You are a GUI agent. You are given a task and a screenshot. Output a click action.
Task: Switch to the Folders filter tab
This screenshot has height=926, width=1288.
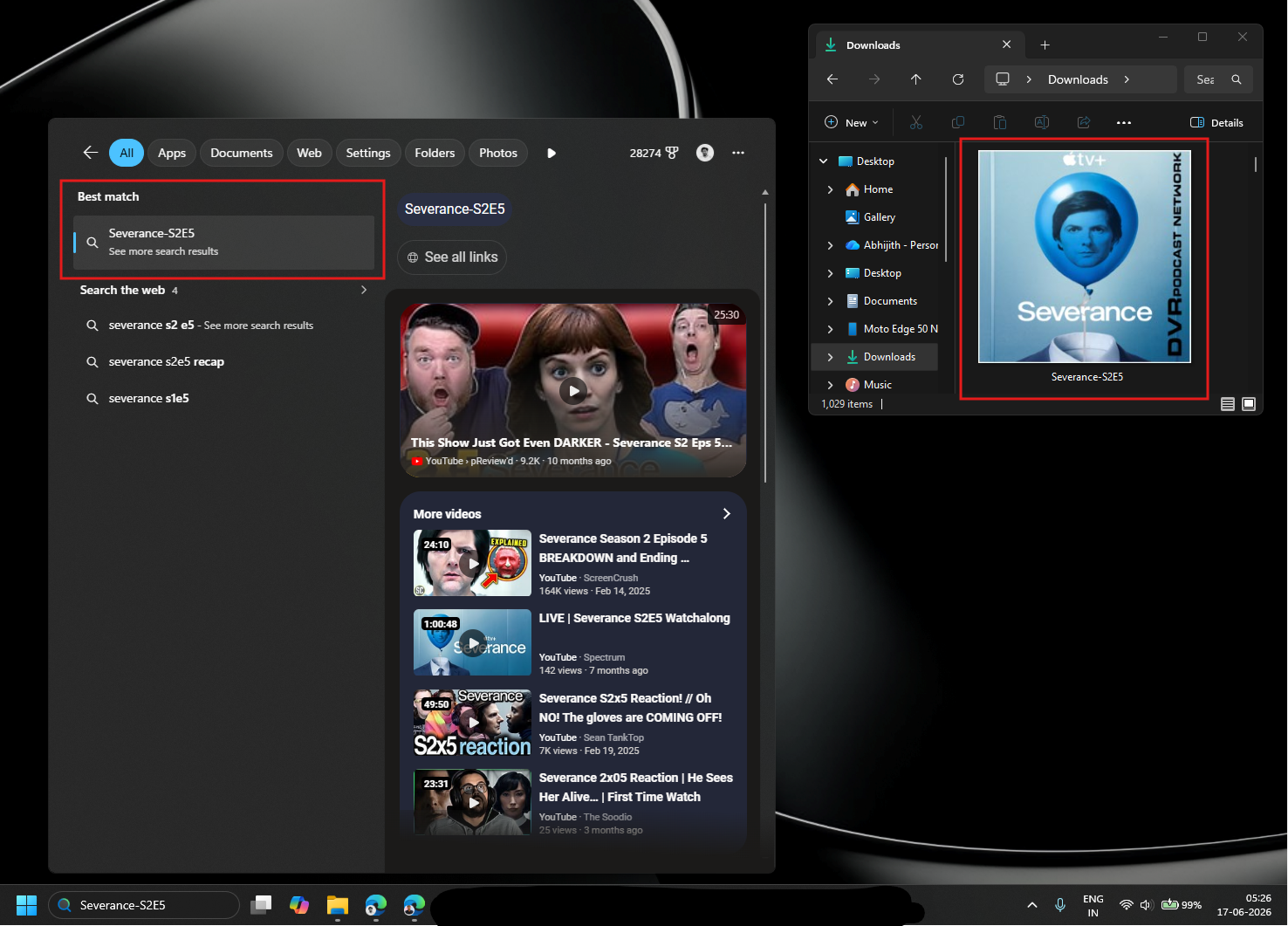click(435, 153)
